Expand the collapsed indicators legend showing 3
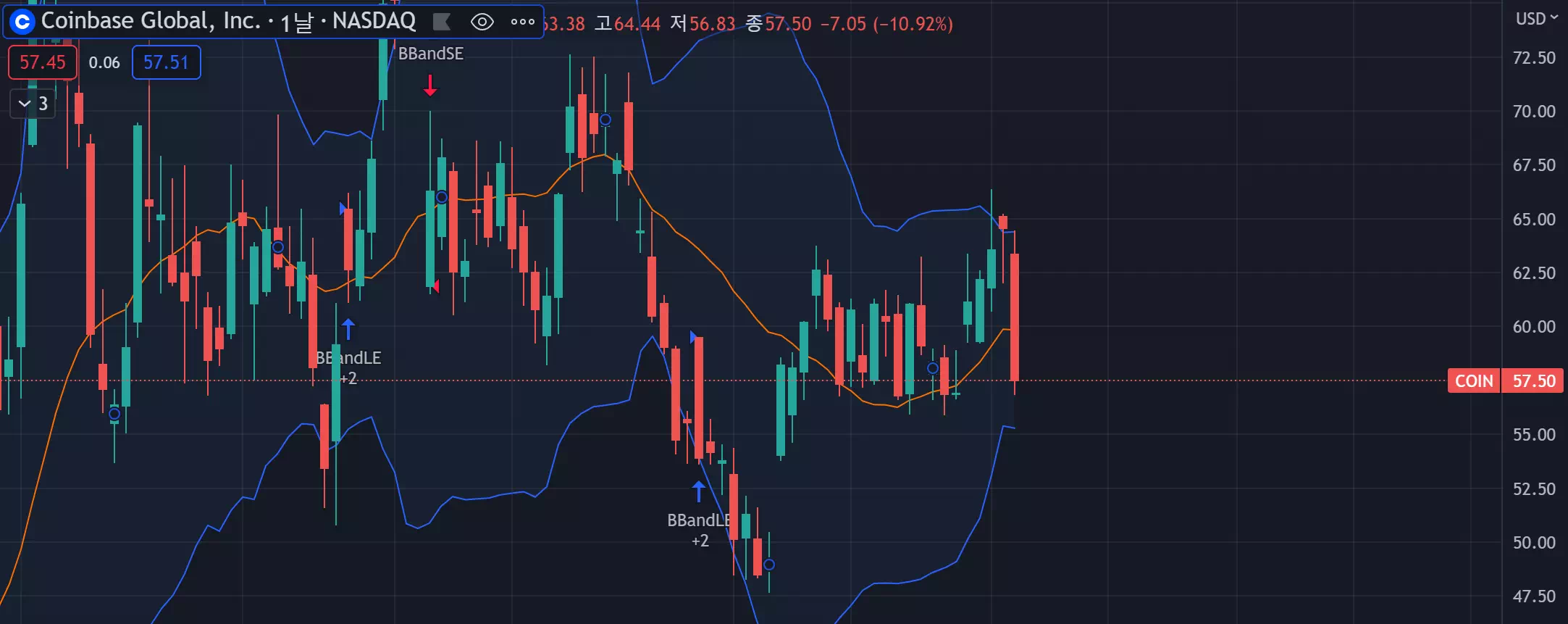 [x=33, y=104]
